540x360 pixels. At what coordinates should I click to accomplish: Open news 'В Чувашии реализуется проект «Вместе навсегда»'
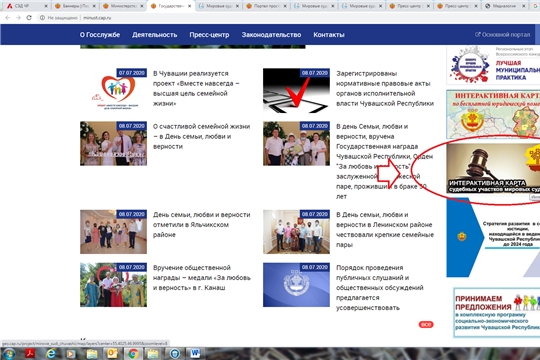pos(196,88)
